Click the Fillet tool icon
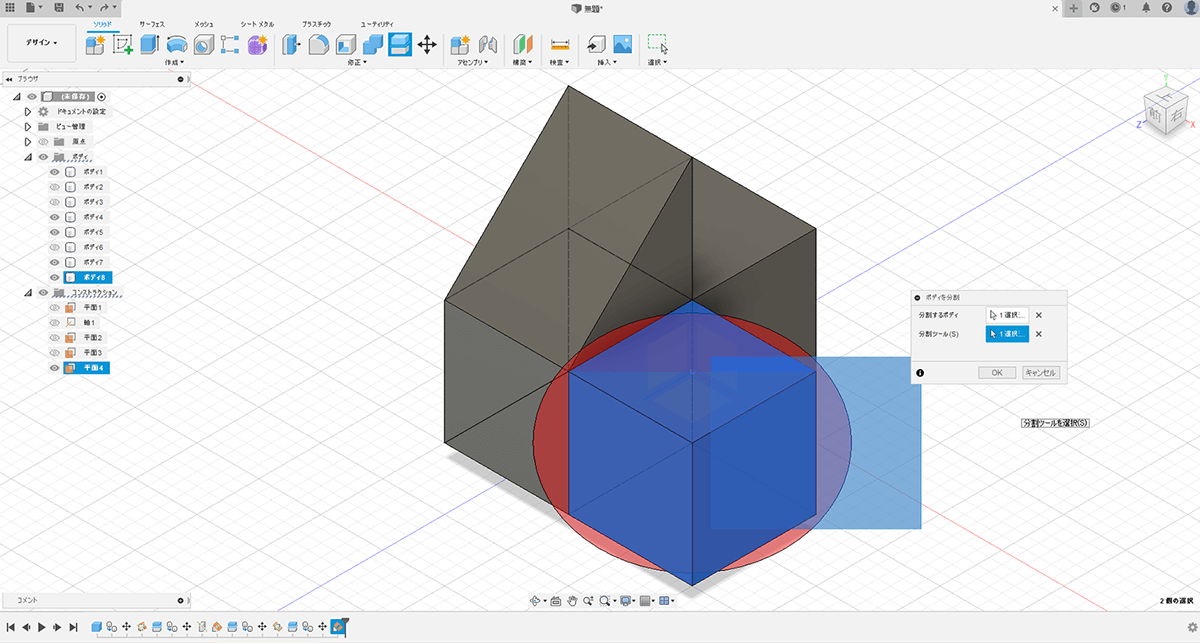 click(318, 44)
